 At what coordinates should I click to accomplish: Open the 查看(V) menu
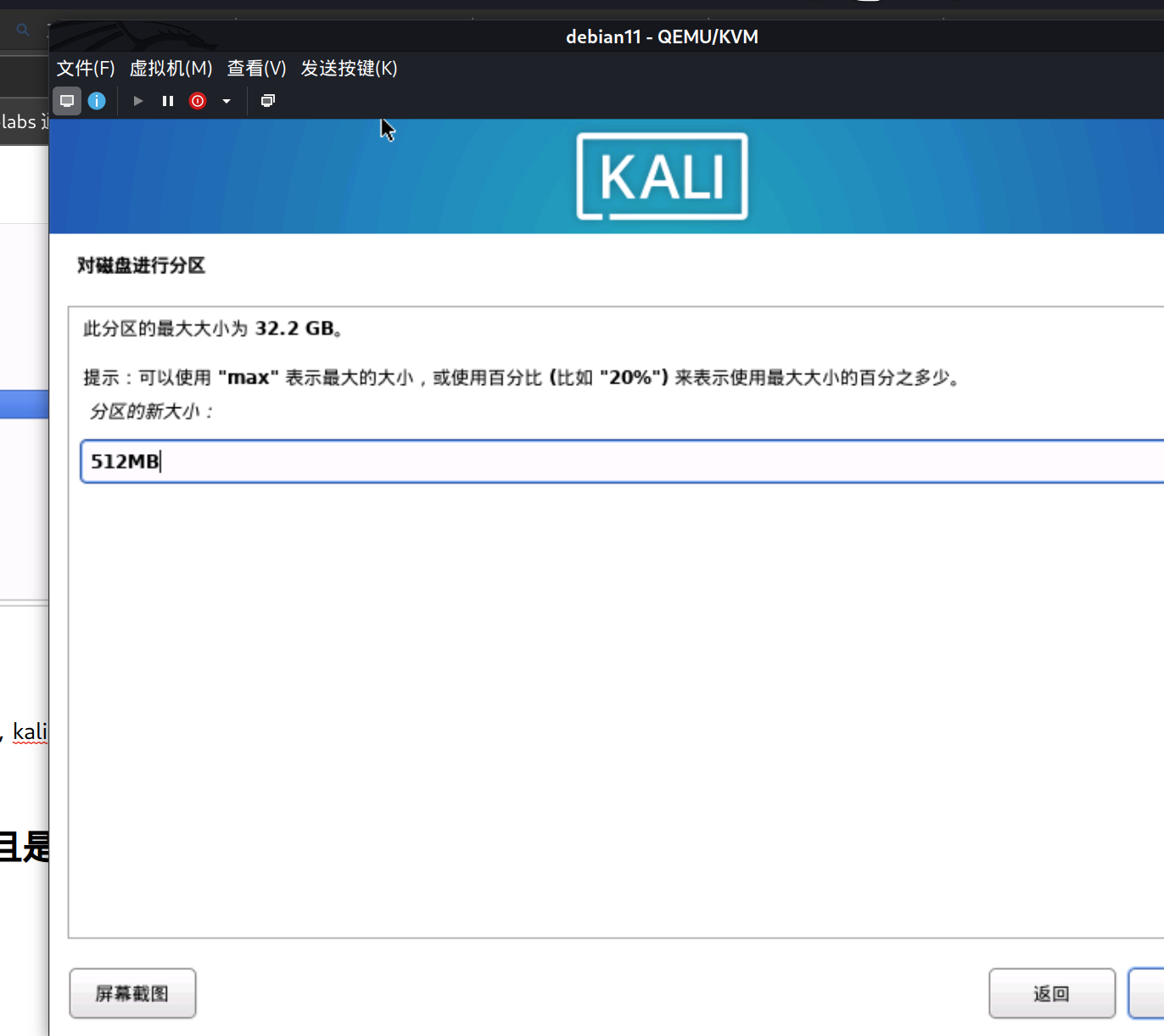(256, 68)
